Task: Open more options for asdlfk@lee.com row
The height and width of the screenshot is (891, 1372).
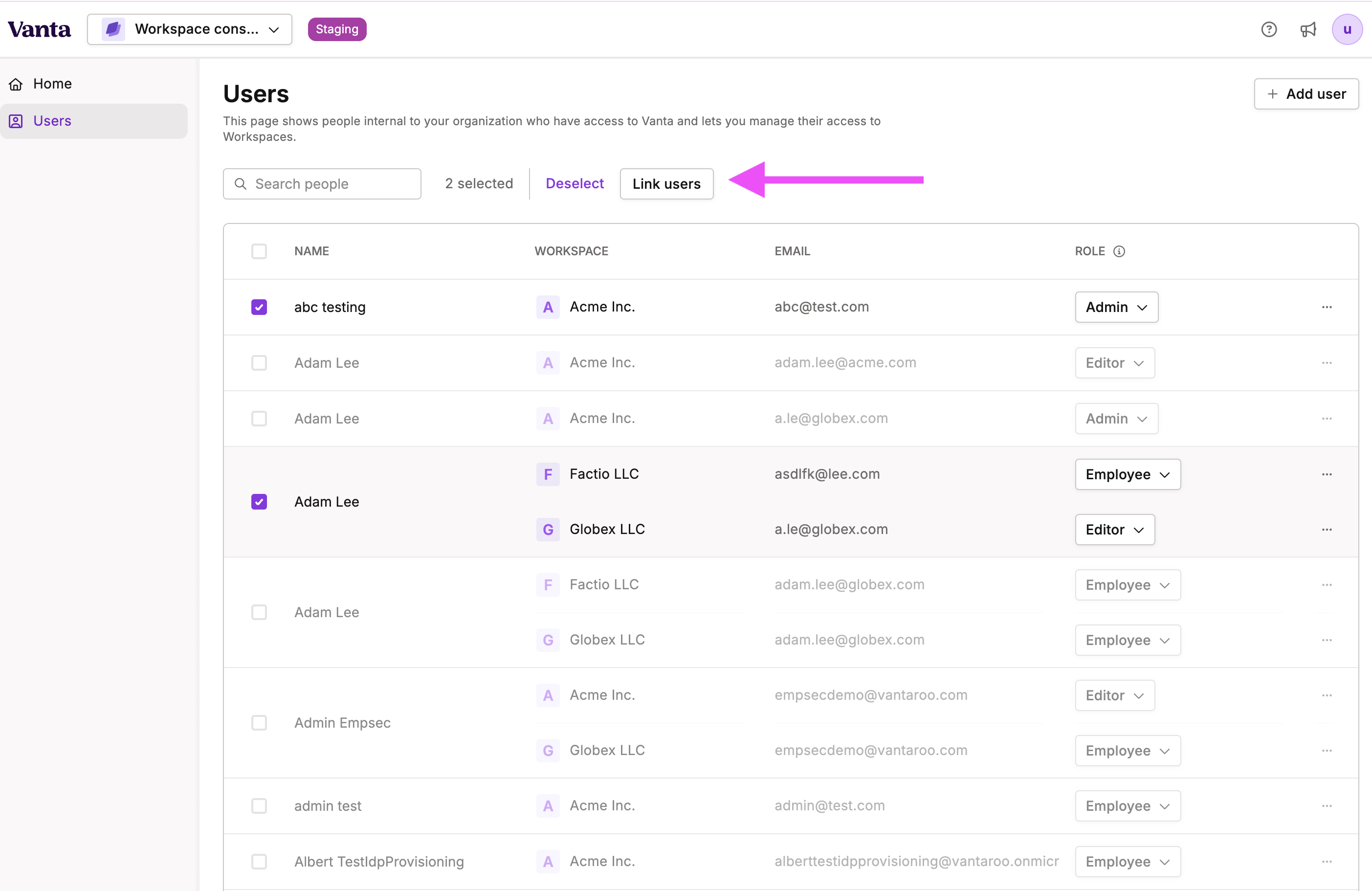Action: pos(1327,474)
